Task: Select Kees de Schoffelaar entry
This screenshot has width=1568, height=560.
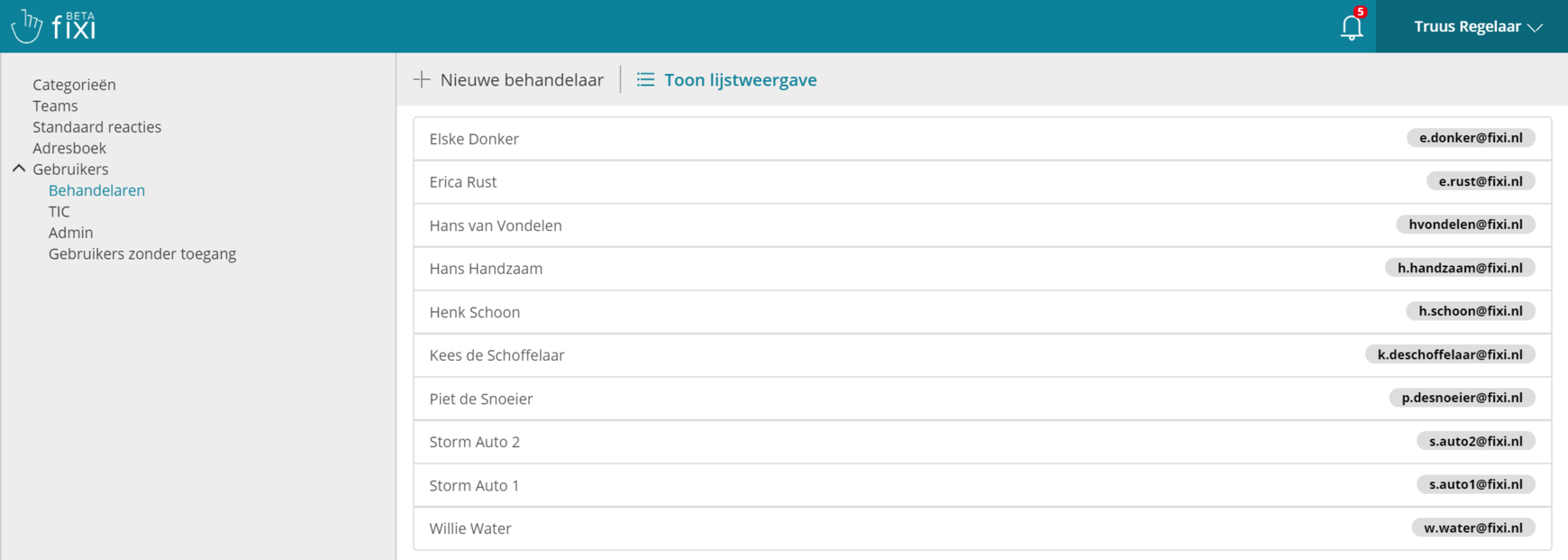Action: coord(497,355)
